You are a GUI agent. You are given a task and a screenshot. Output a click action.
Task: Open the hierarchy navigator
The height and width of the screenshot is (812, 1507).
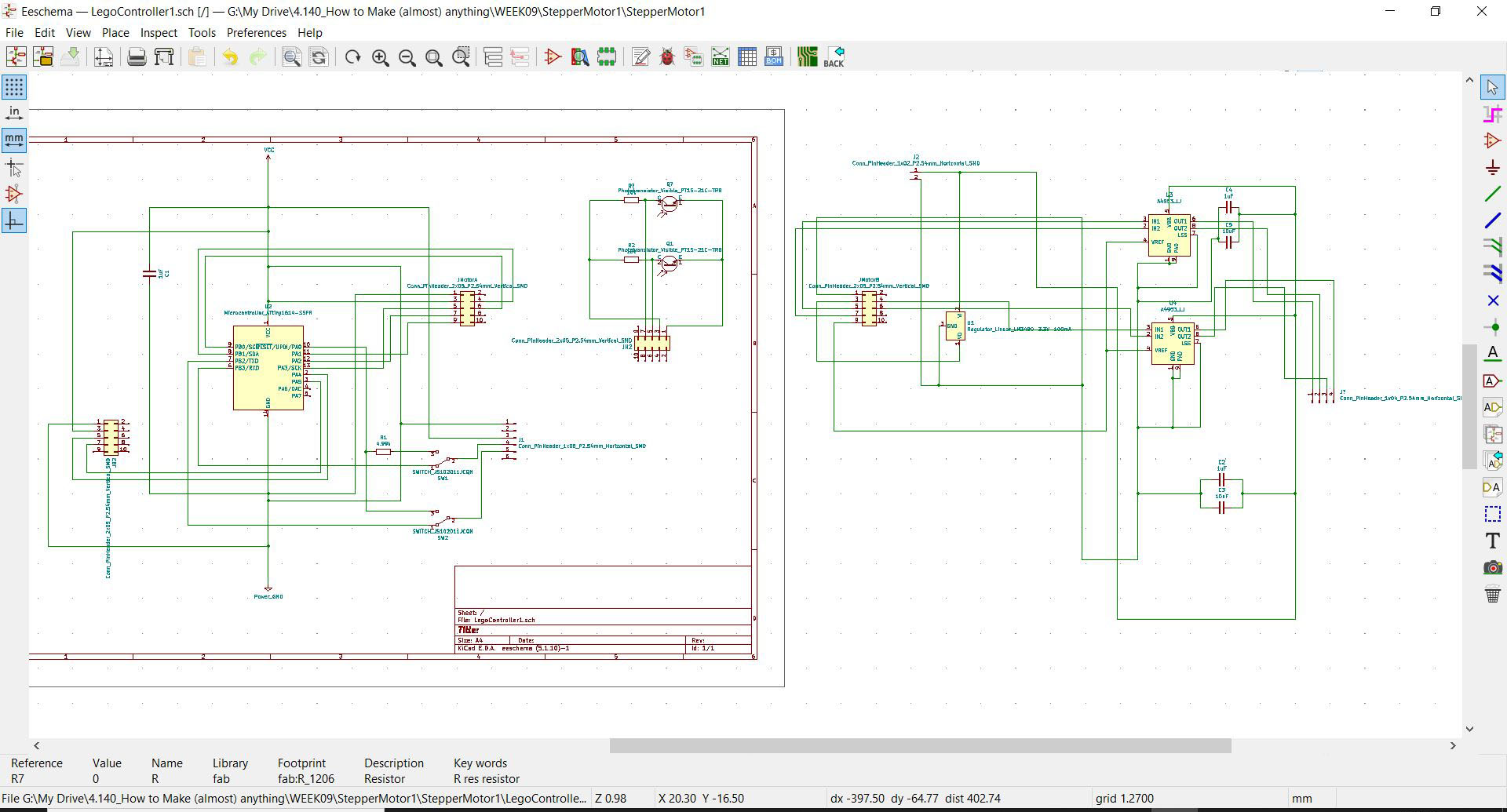[x=493, y=56]
